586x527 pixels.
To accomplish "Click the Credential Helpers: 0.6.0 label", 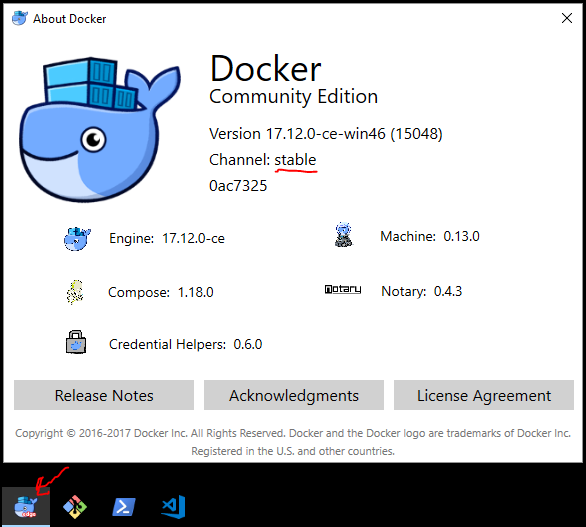I will tap(185, 344).
